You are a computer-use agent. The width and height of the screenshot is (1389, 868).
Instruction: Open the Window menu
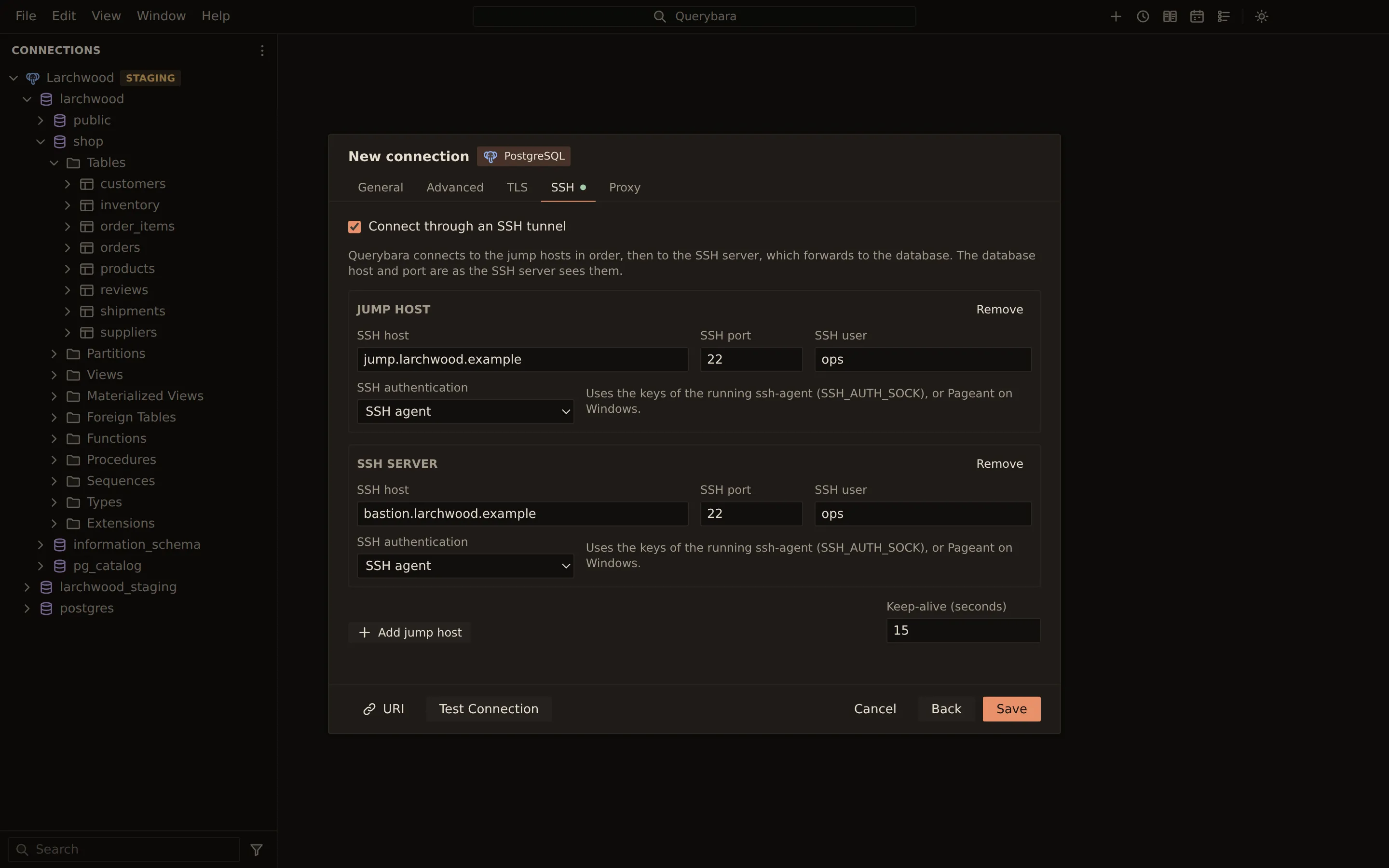click(161, 16)
